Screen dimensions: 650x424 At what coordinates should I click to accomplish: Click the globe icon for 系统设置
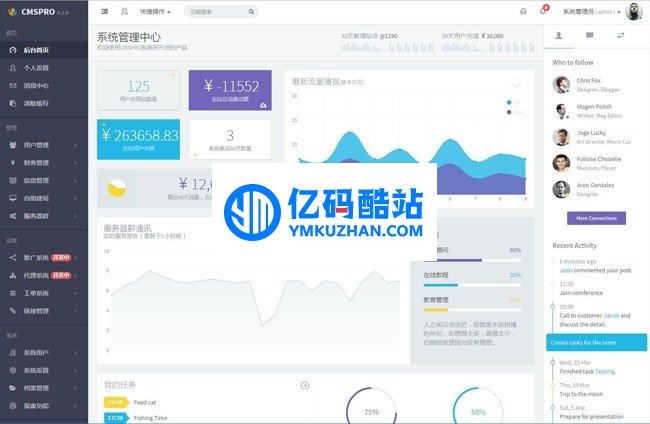click(13, 371)
